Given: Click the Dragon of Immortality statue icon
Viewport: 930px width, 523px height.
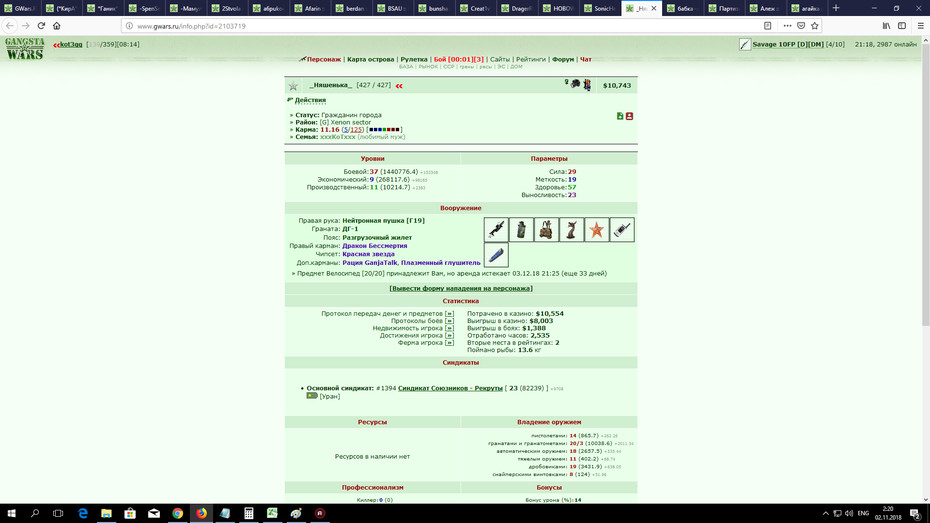Looking at the screenshot, I should (x=571, y=229).
